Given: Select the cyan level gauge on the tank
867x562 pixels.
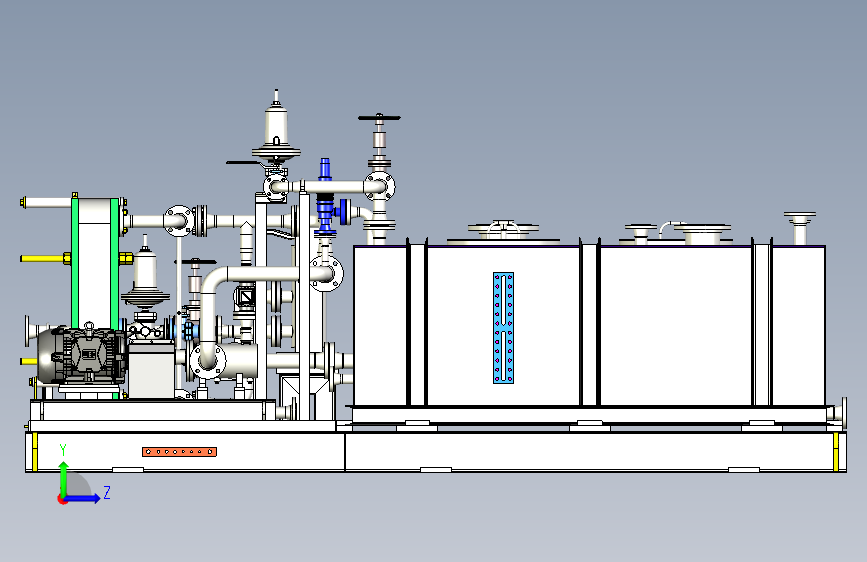Looking at the screenshot, I should pyautogui.click(x=503, y=327).
